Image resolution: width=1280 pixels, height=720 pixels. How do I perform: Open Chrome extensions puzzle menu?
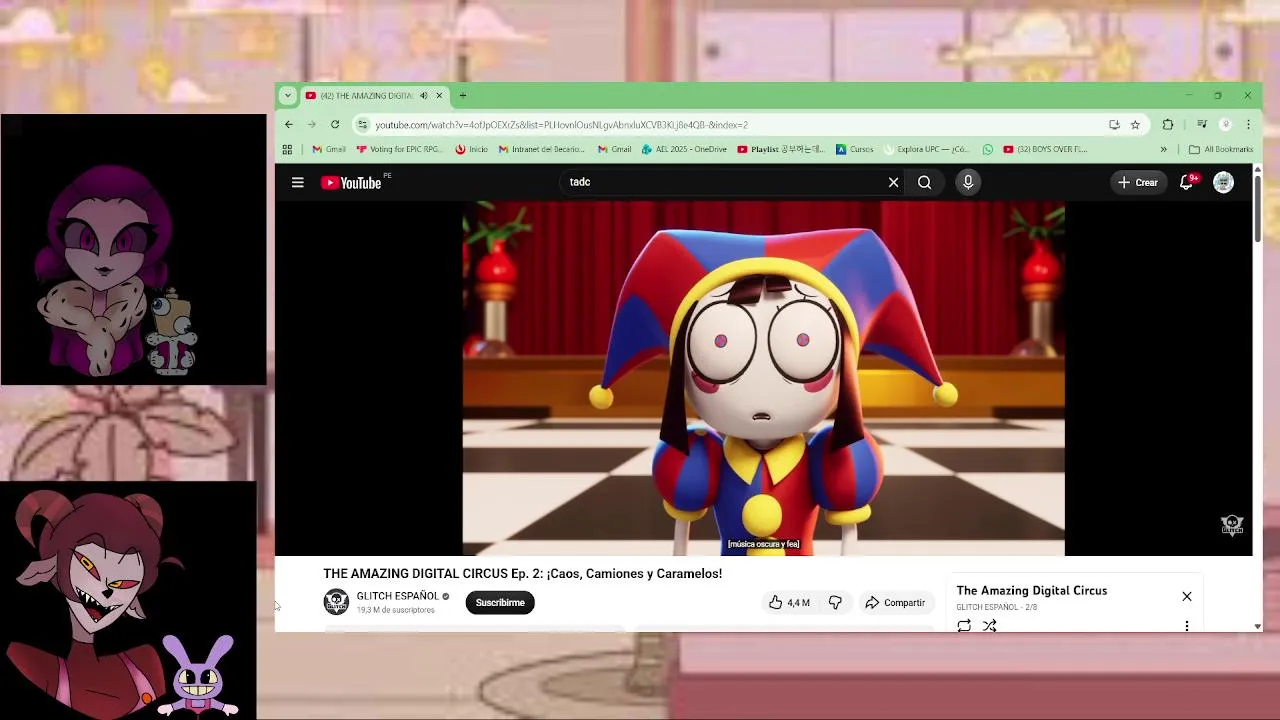click(1167, 124)
